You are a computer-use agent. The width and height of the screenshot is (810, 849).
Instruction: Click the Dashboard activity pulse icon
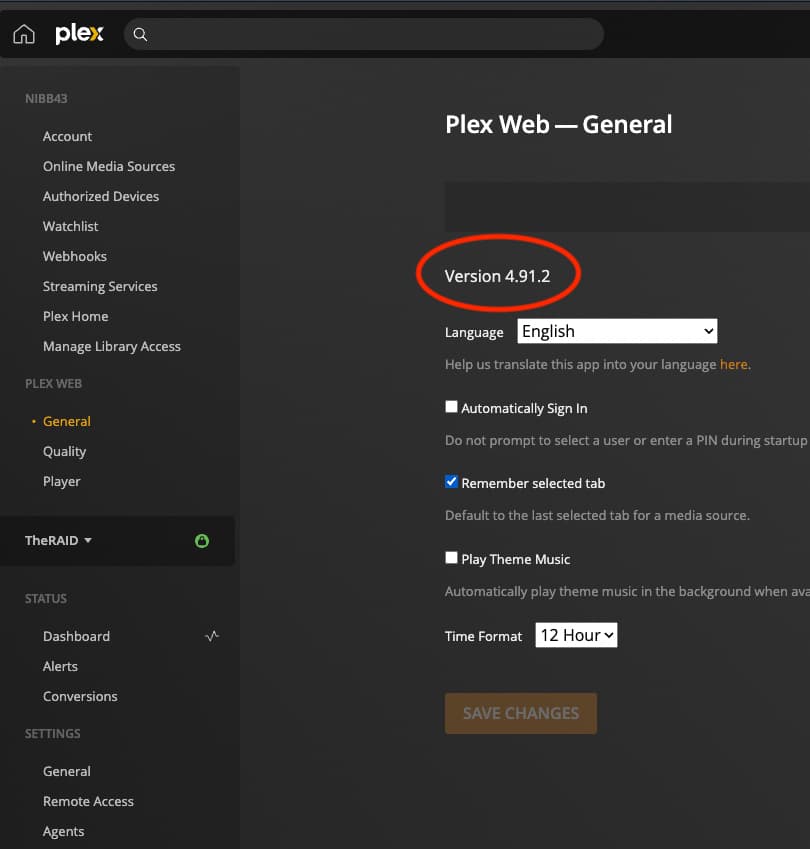[212, 636]
